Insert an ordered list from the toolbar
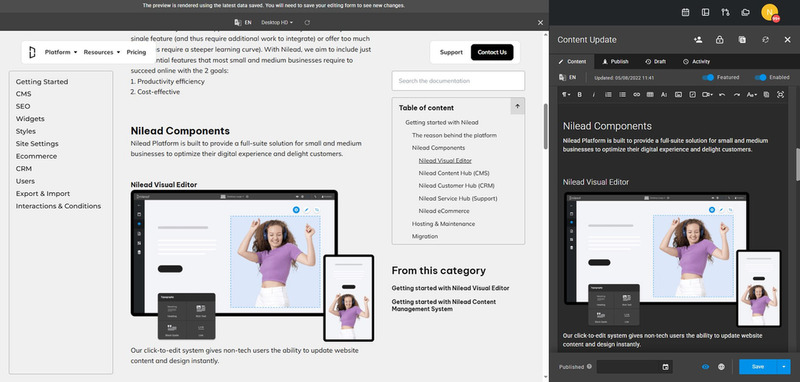This screenshot has width=800, height=382. (608, 94)
